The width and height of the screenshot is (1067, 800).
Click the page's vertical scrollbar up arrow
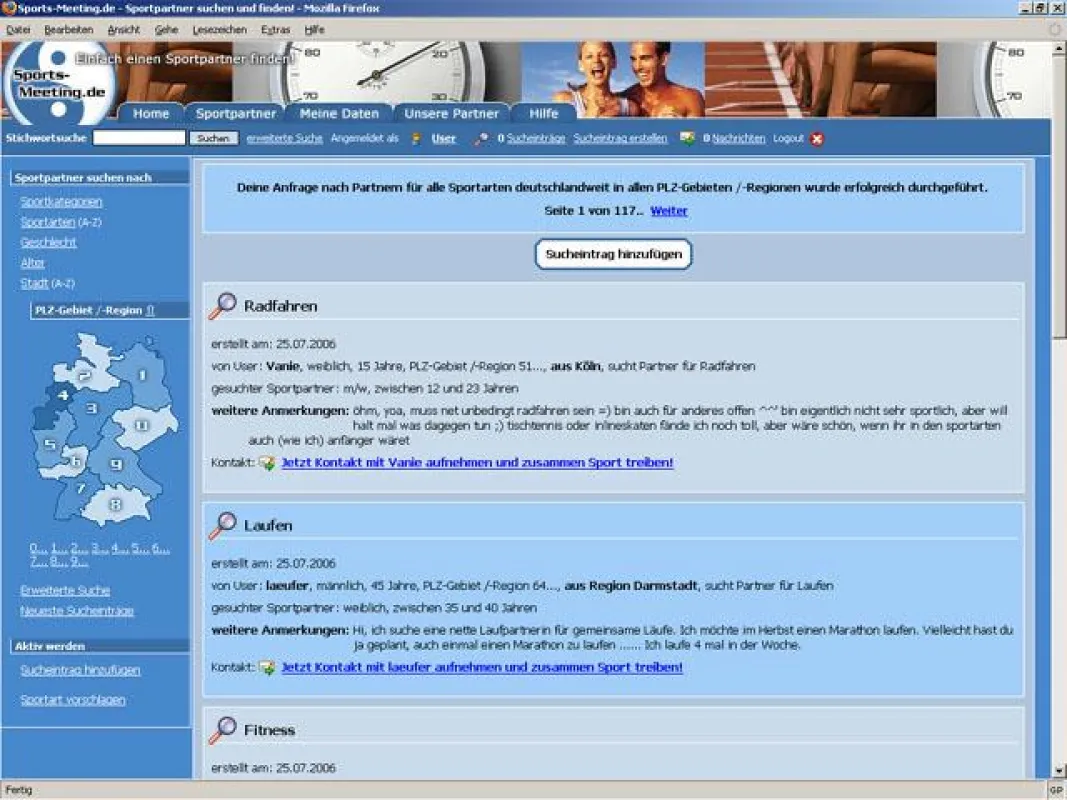click(x=1059, y=49)
